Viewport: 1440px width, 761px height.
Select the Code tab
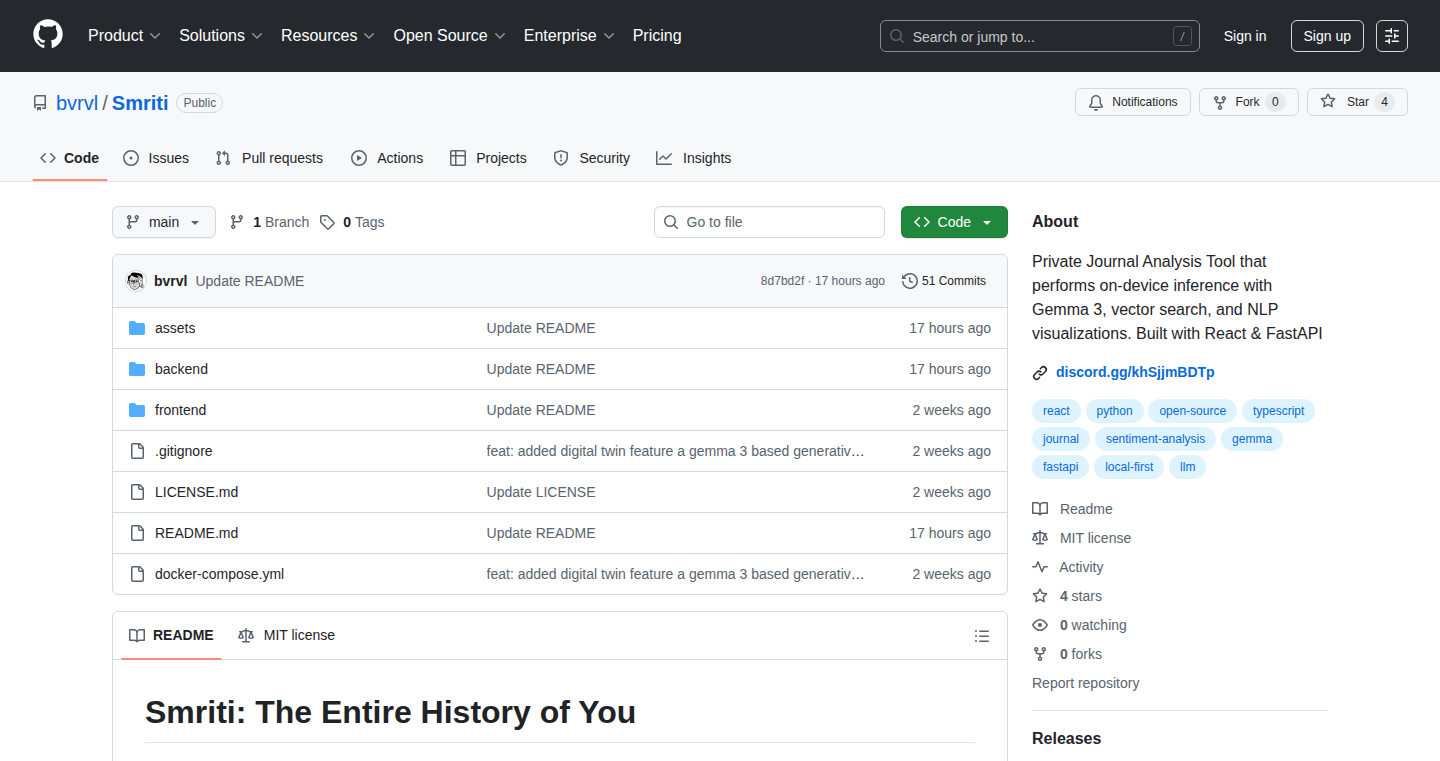pyautogui.click(x=70, y=158)
